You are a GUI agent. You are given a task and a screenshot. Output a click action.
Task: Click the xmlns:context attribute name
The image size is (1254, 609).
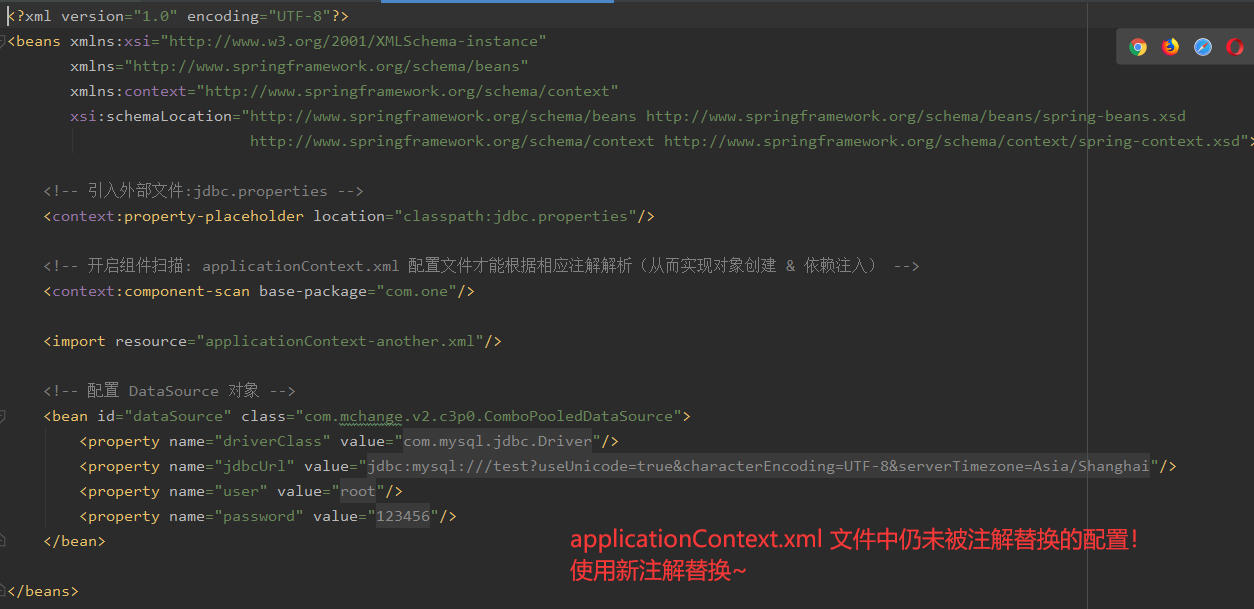pos(128,91)
